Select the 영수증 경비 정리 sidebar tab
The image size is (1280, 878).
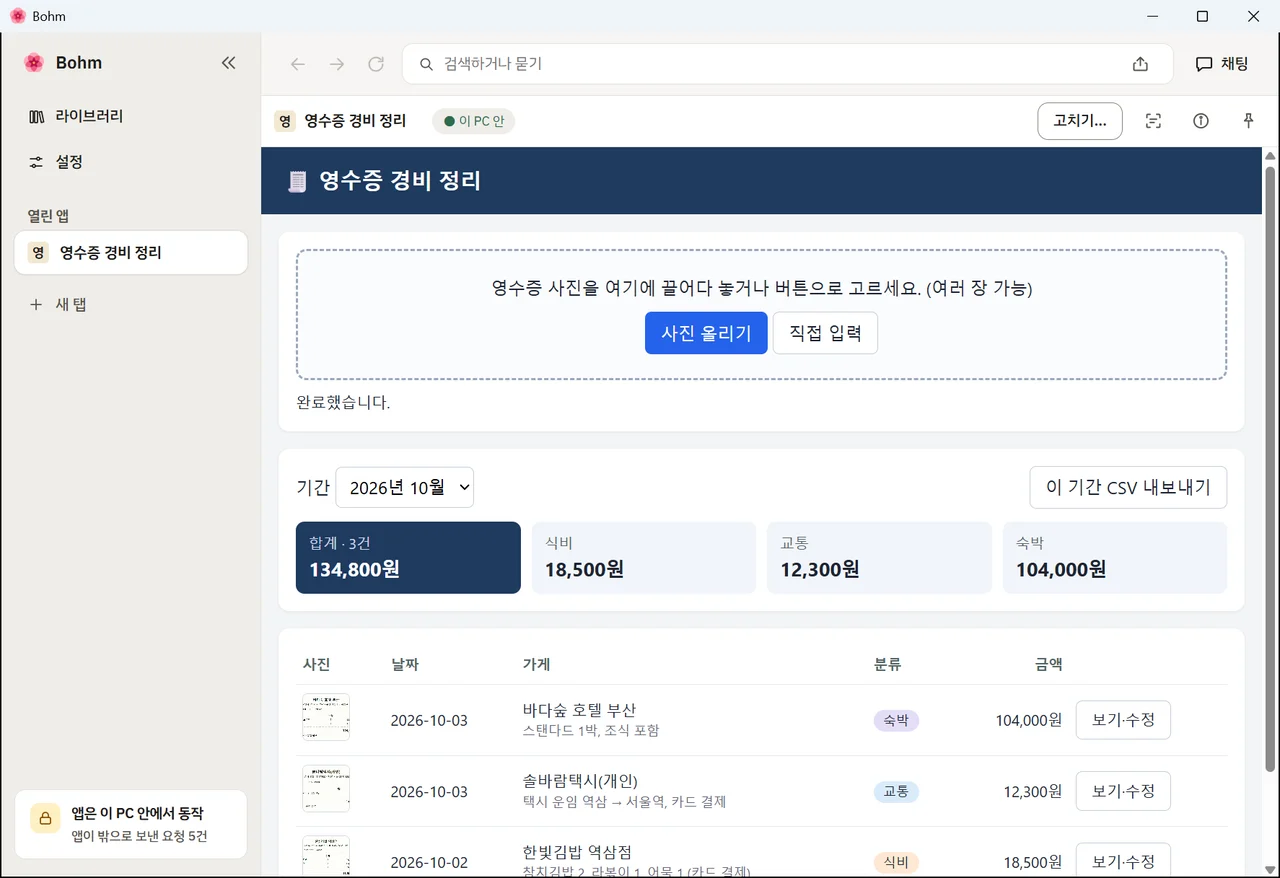131,253
